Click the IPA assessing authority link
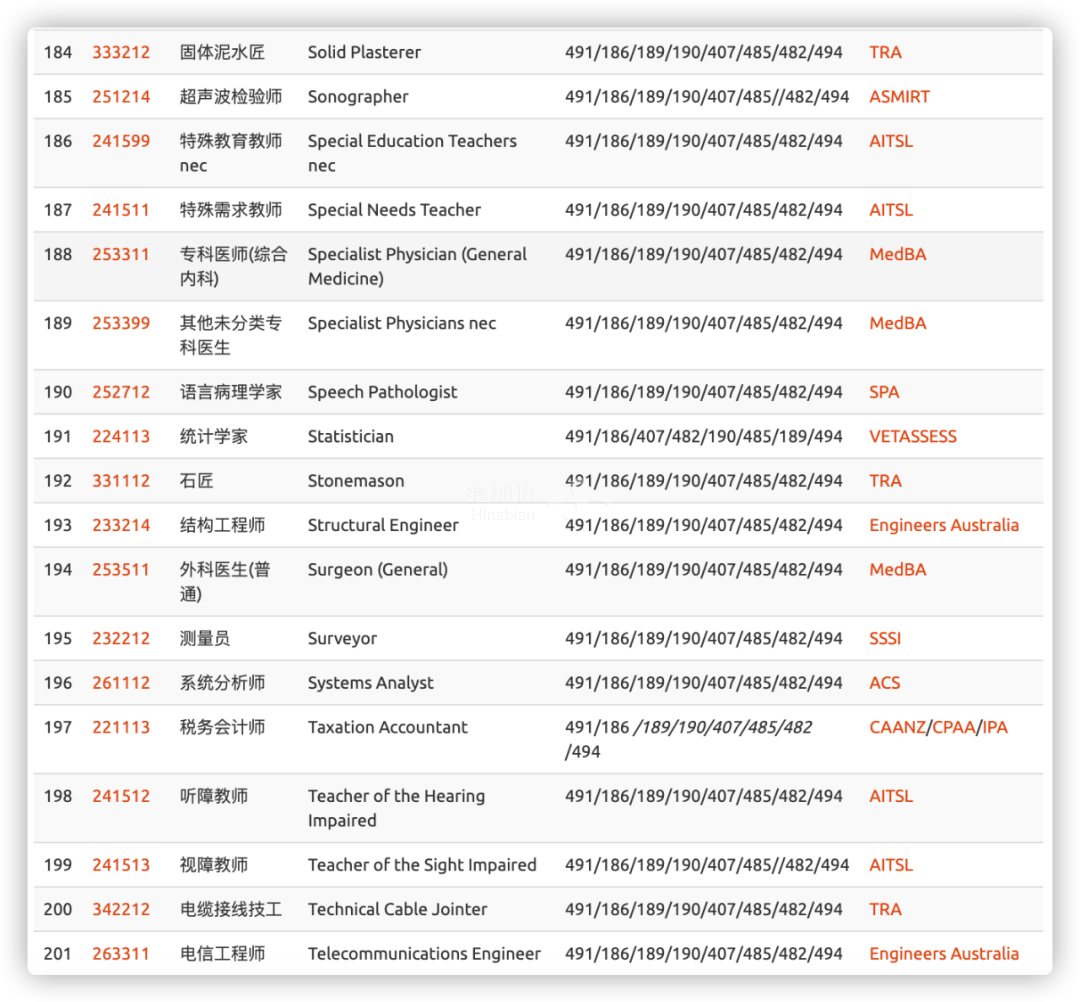The width and height of the screenshot is (1080, 1002). click(995, 727)
